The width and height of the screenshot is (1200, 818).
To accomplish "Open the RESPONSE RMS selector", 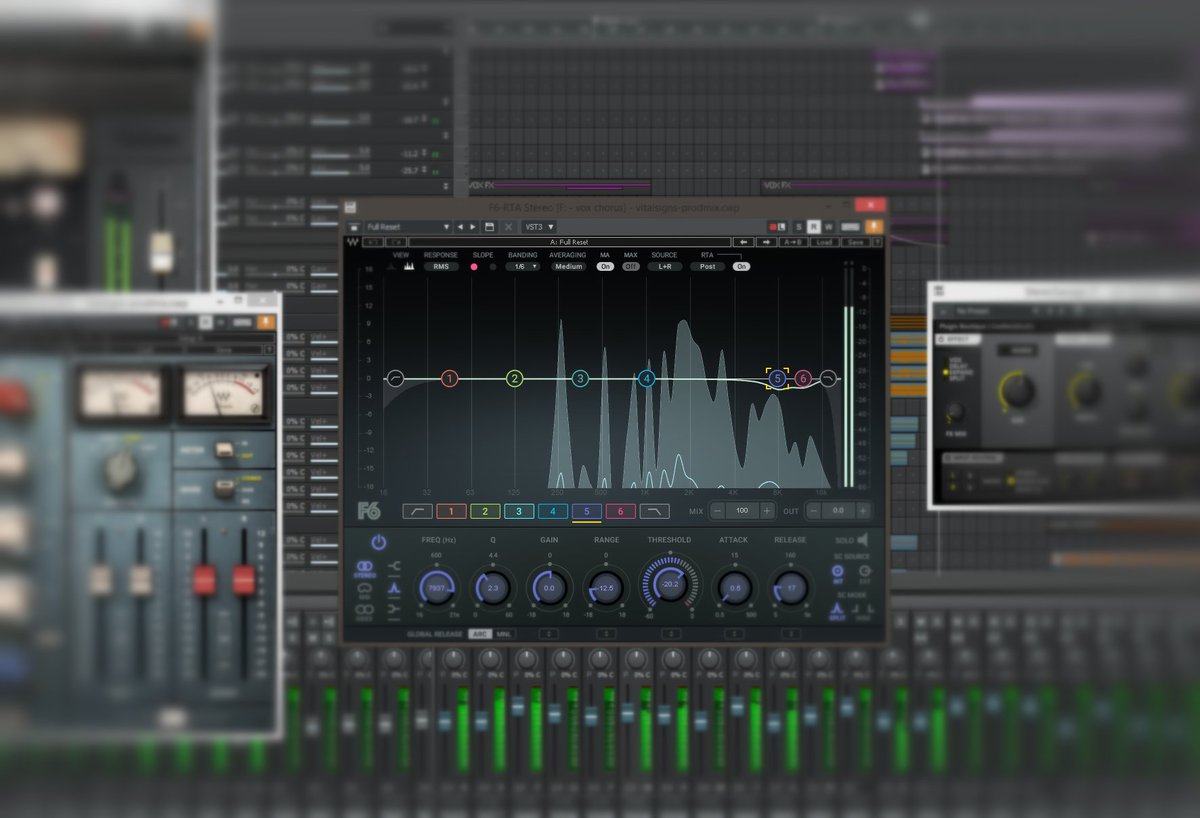I will (x=440, y=267).
